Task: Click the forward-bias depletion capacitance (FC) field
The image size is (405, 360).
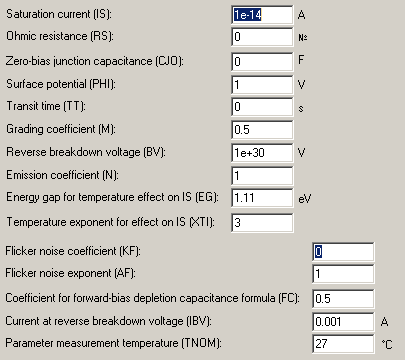Action: [343, 298]
